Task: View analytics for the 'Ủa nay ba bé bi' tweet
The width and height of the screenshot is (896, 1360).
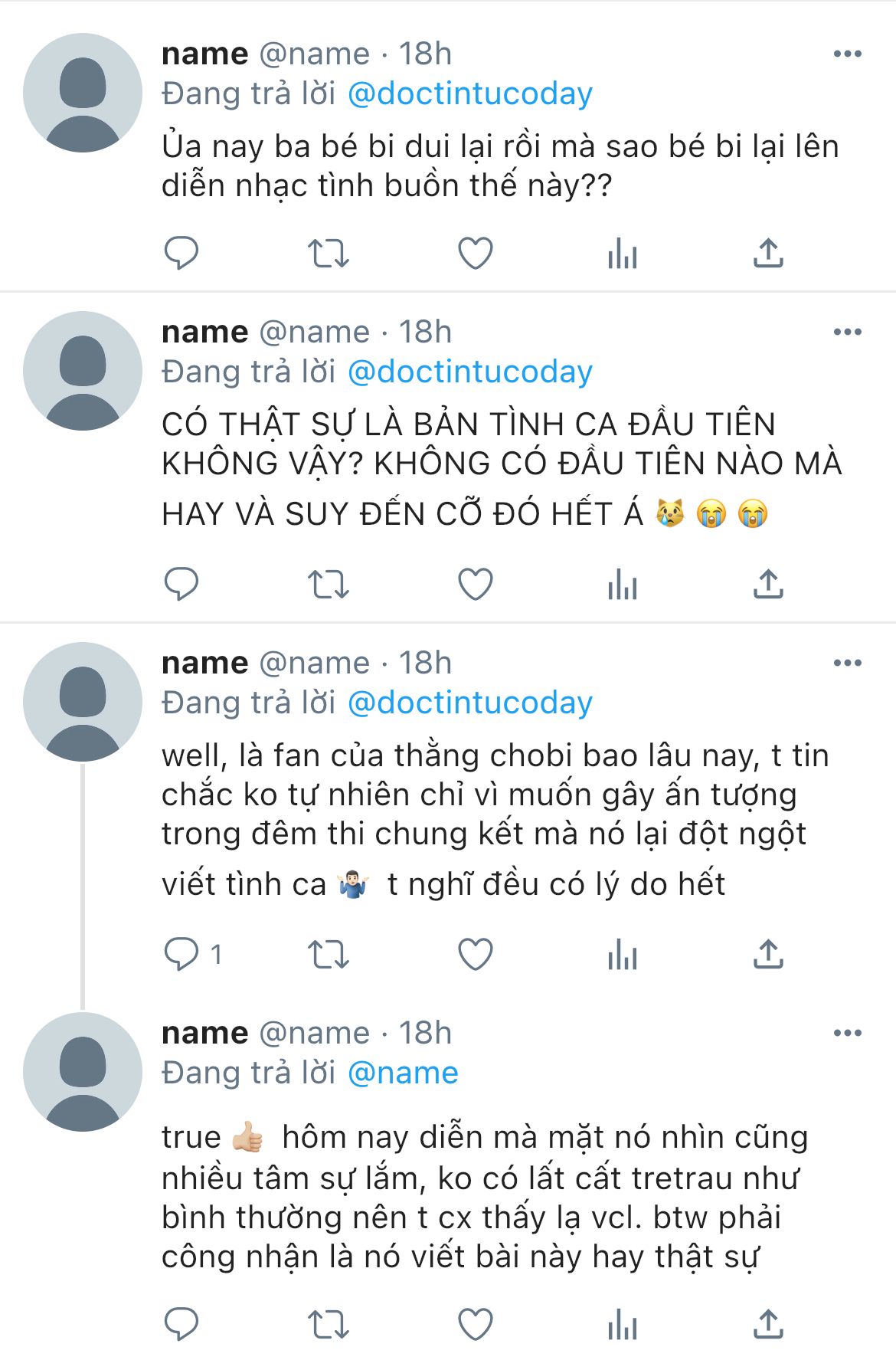Action: pos(622,254)
